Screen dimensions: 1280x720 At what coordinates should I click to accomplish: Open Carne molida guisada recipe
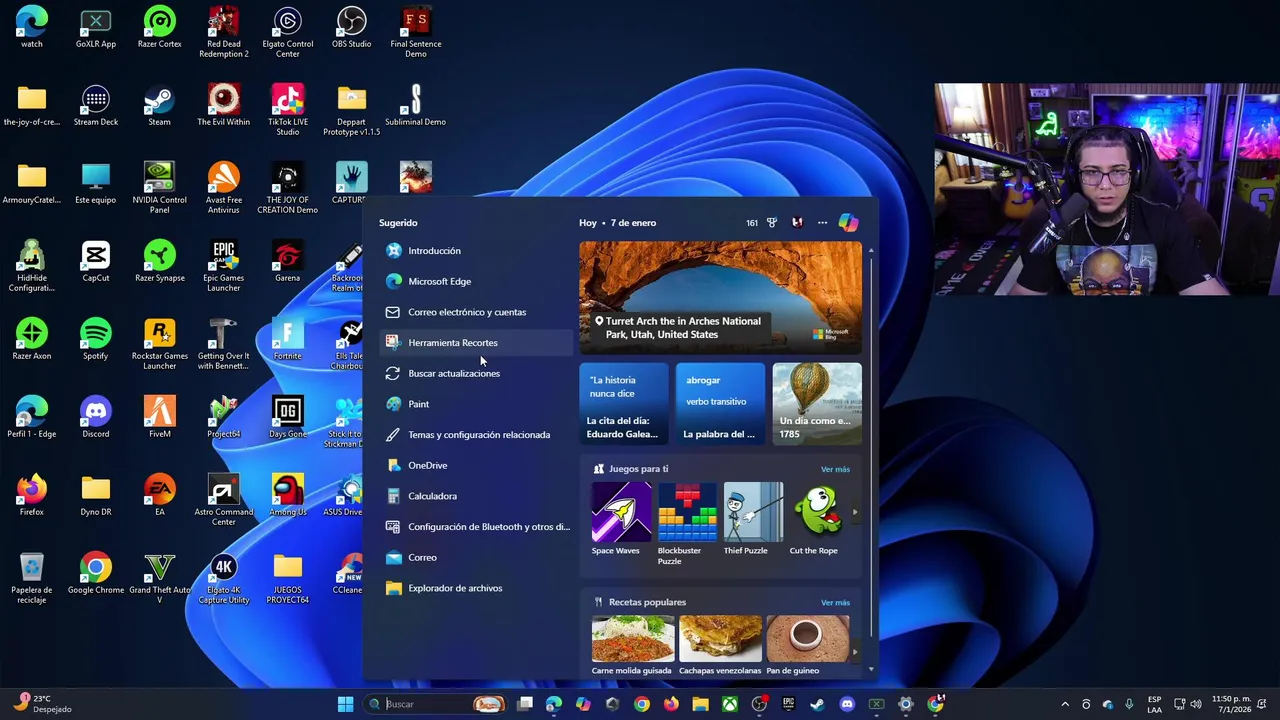[633, 646]
